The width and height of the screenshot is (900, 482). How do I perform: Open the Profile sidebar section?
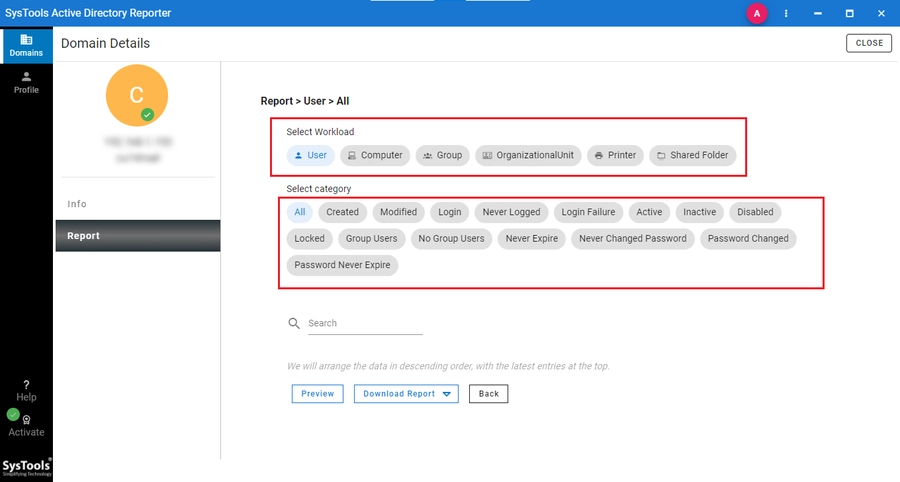point(26,83)
